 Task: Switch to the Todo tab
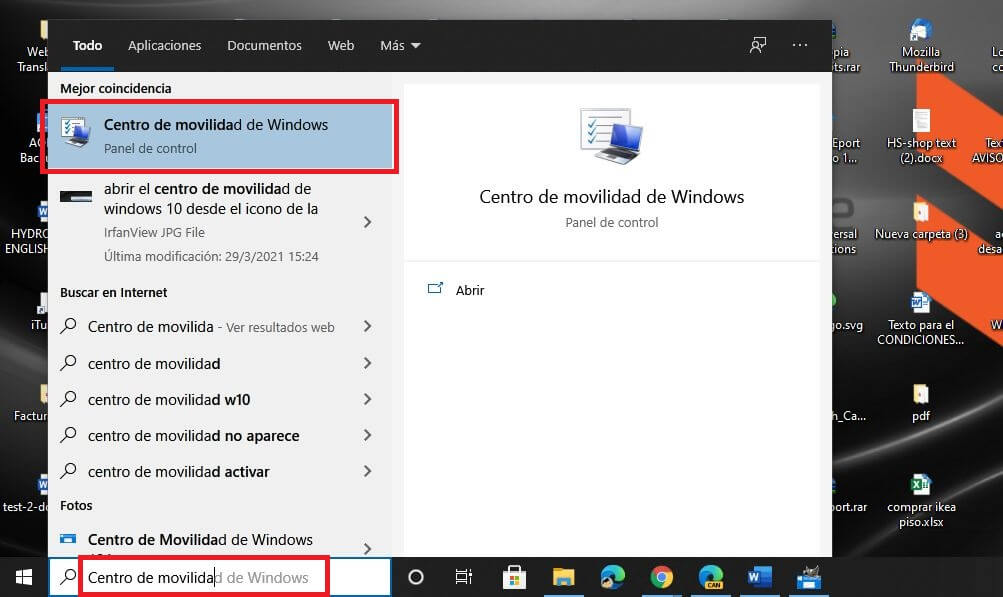[87, 45]
